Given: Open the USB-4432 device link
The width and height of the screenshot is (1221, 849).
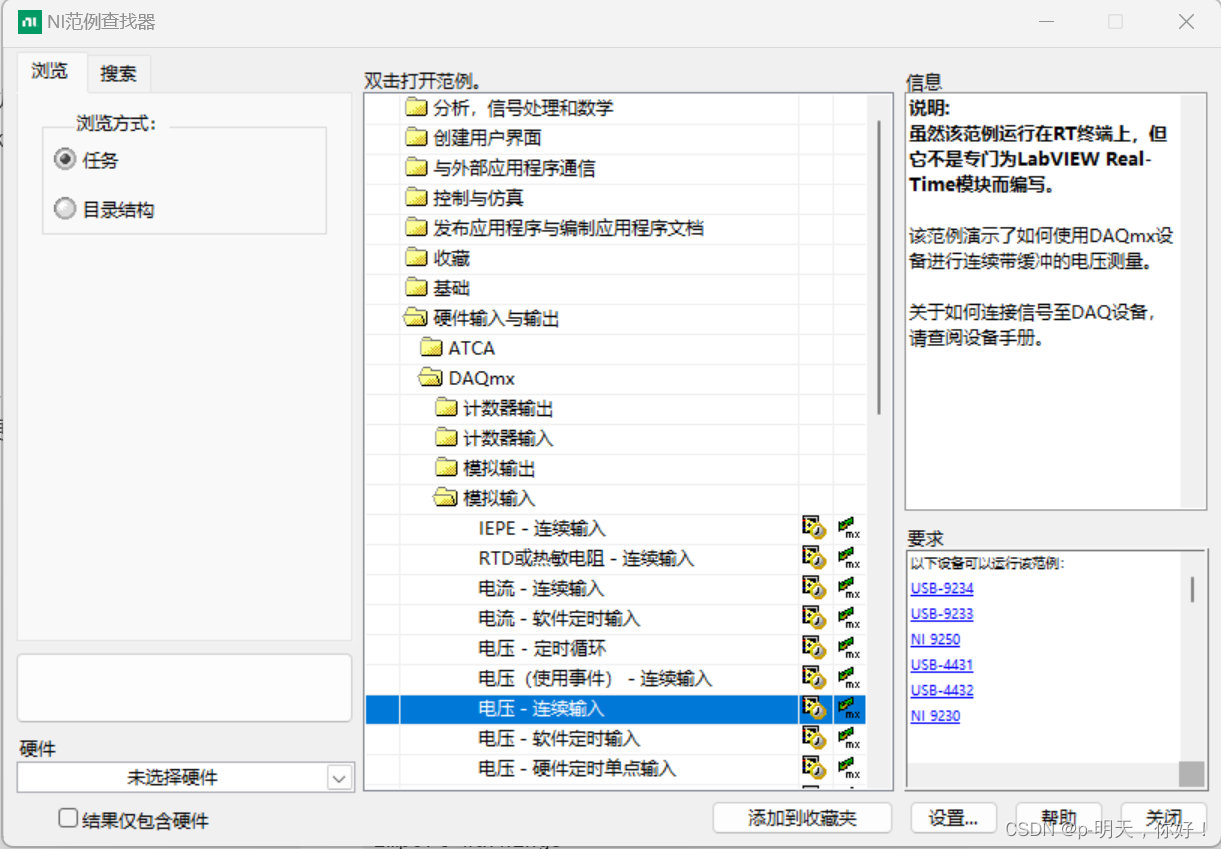Looking at the screenshot, I should 942,690.
